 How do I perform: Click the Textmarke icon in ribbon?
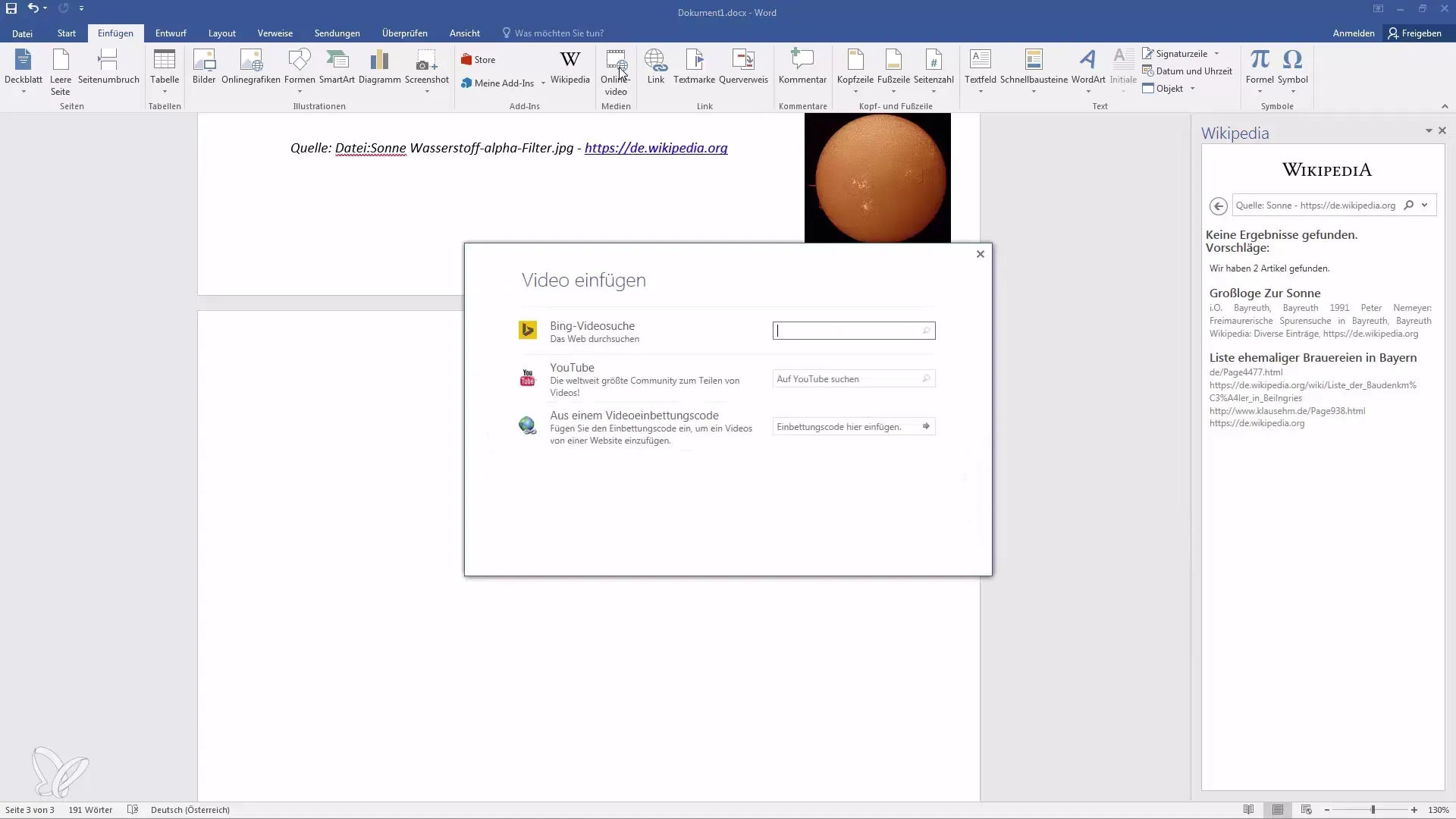point(694,65)
